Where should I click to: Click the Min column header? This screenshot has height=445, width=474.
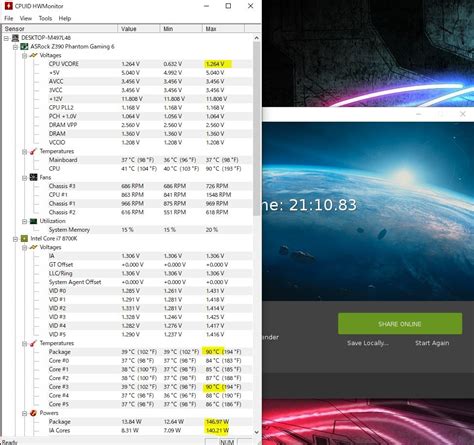pos(181,29)
